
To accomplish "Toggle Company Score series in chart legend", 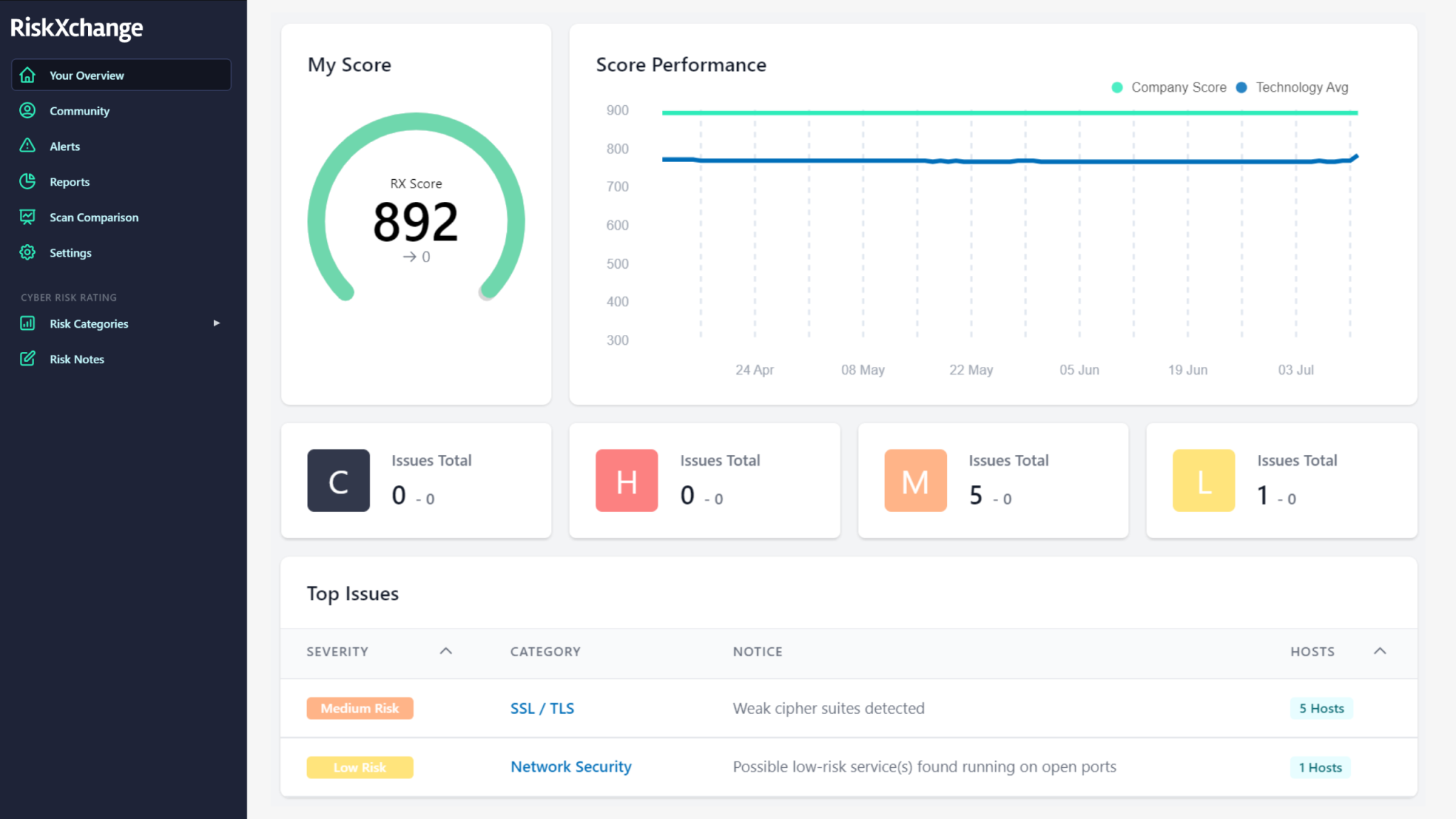I will (1169, 87).
